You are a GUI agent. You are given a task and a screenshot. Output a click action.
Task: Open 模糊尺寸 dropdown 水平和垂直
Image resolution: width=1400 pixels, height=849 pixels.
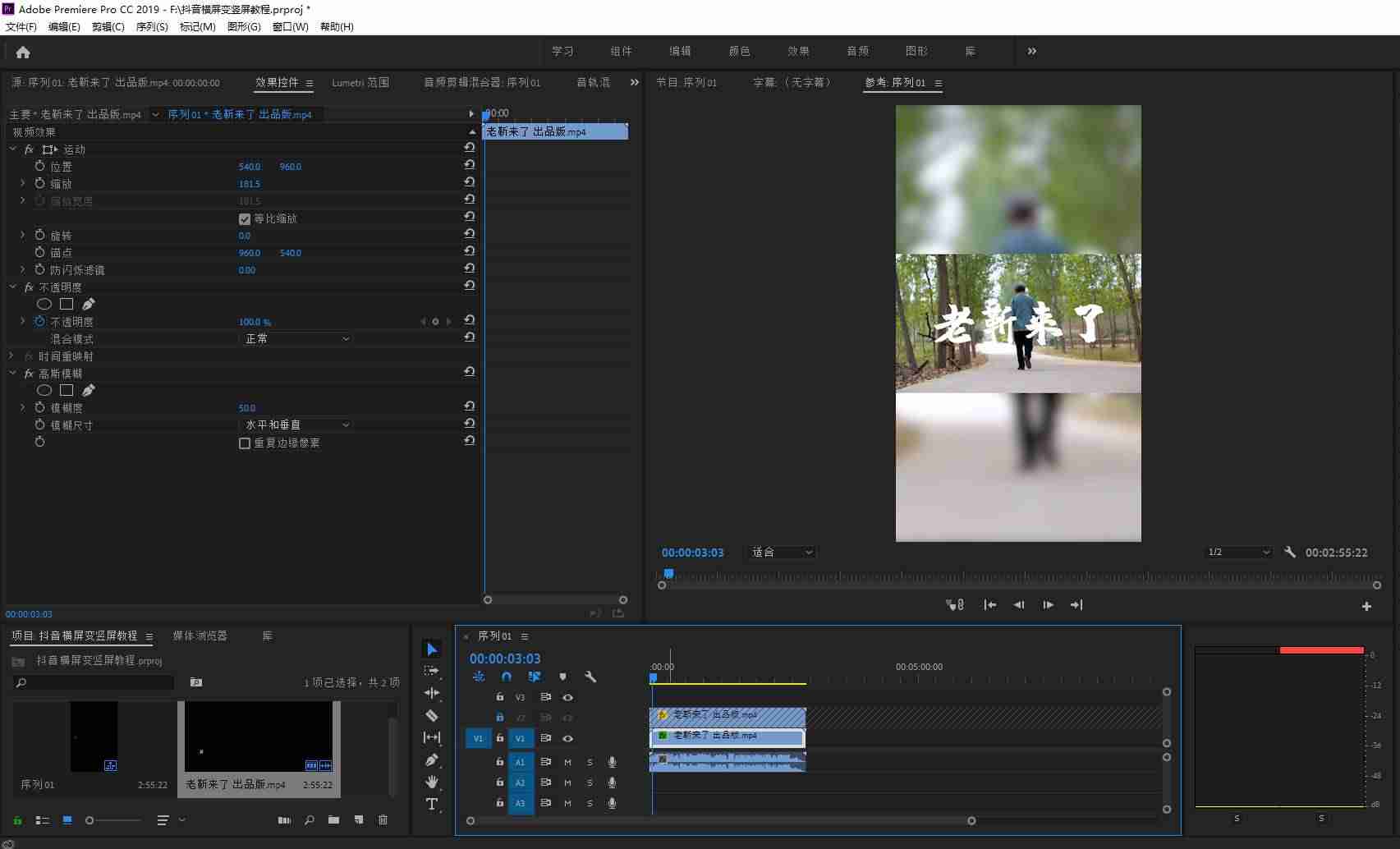coord(296,424)
